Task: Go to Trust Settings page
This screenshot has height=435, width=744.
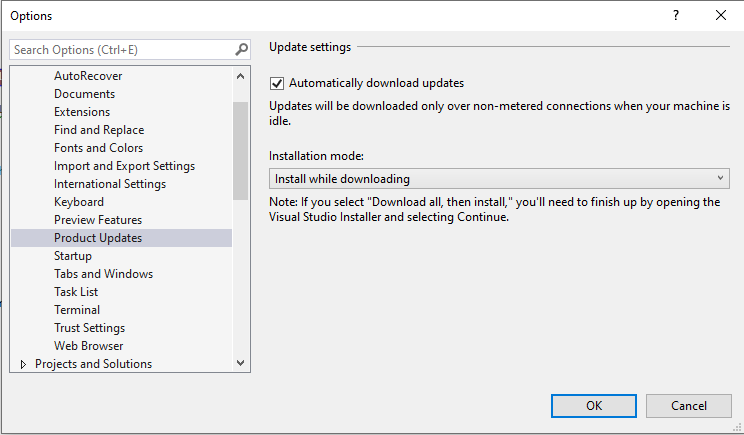Action: (x=89, y=328)
